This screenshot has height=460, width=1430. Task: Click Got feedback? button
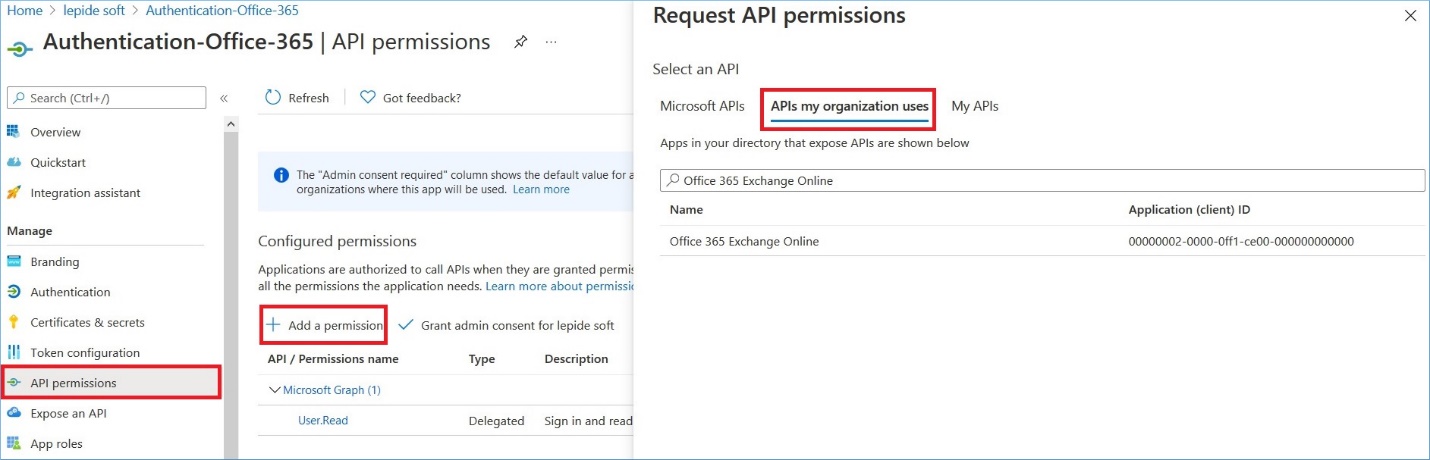(x=410, y=97)
